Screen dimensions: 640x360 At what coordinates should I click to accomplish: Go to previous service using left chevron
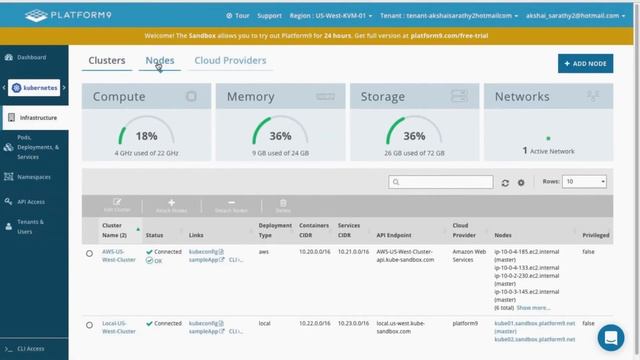[x=4, y=88]
